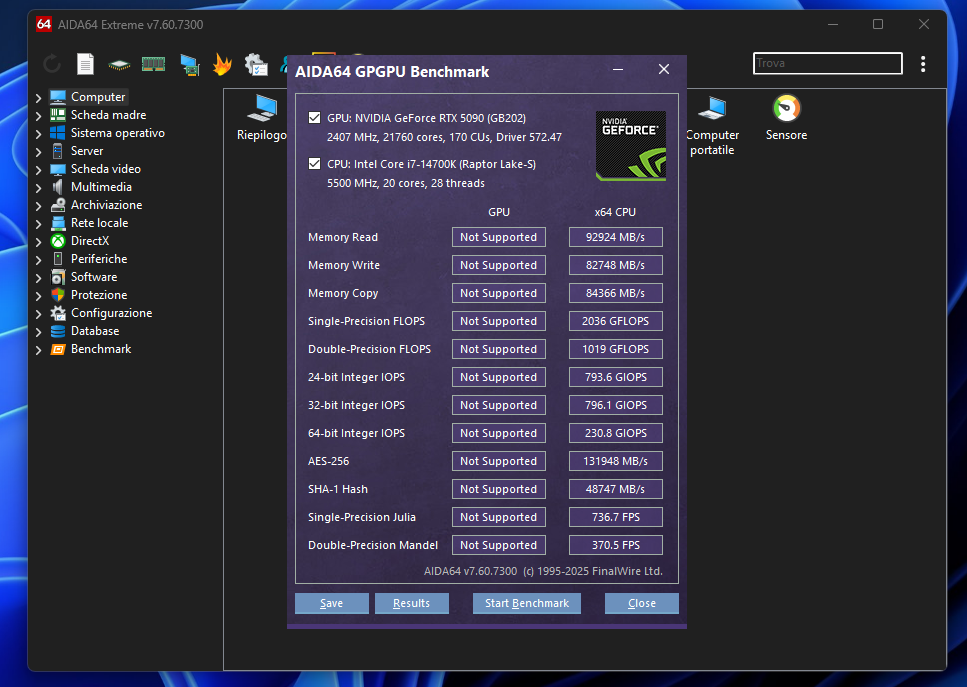Select the Server tree entry
The width and height of the screenshot is (967, 687).
86,150
